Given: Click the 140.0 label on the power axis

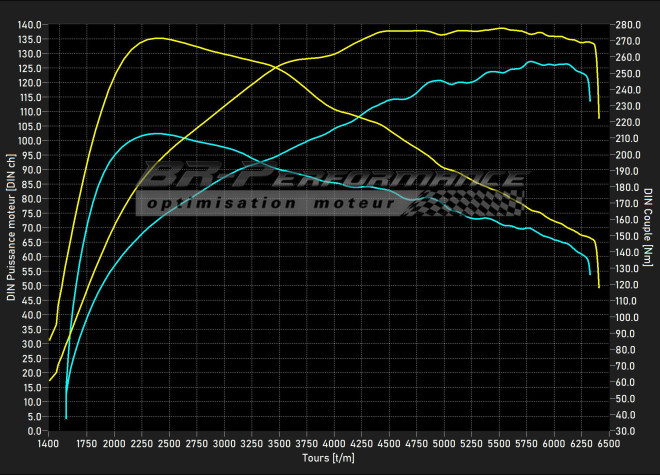Looking at the screenshot, I should tap(29, 24).
